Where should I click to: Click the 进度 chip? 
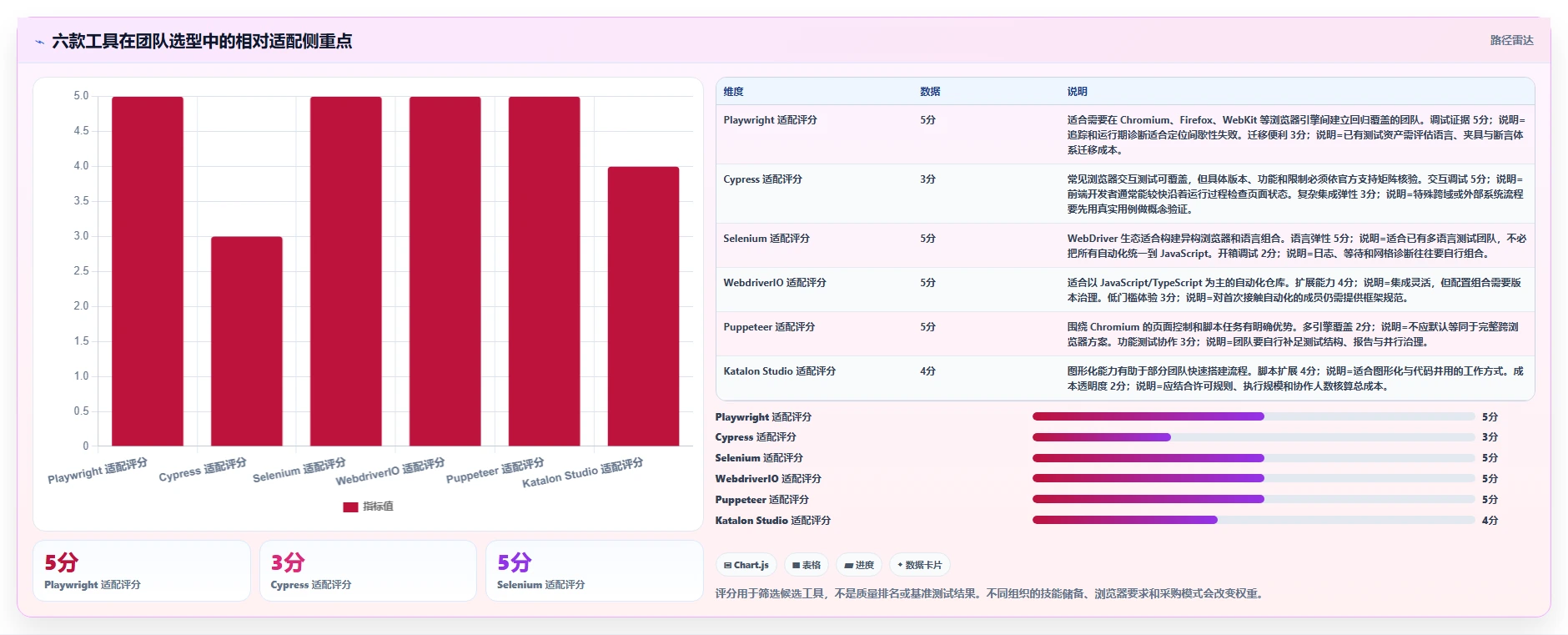point(859,565)
